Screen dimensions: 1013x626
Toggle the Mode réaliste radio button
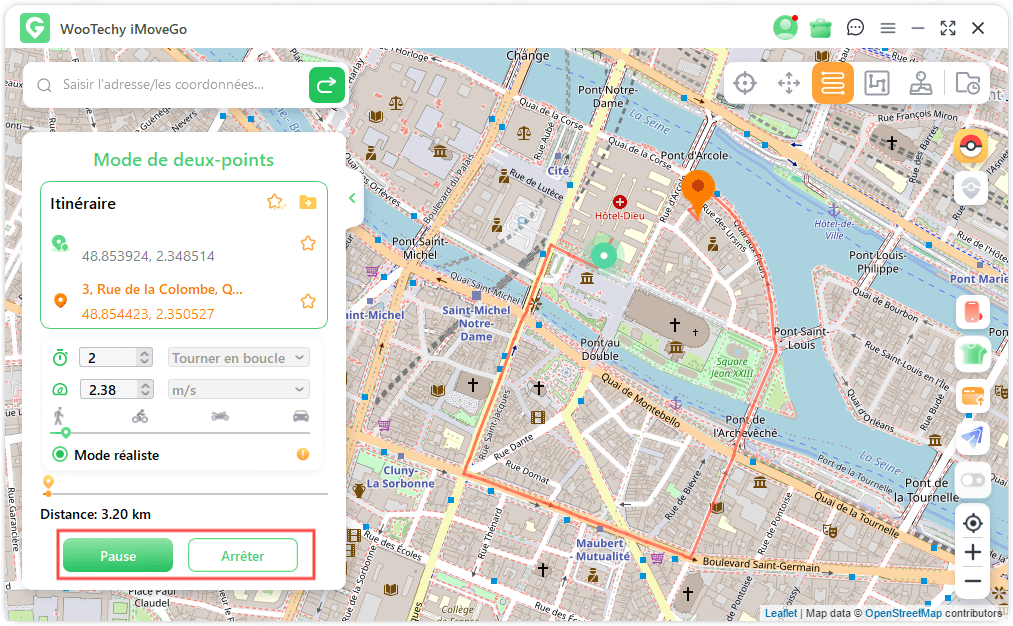tap(60, 455)
